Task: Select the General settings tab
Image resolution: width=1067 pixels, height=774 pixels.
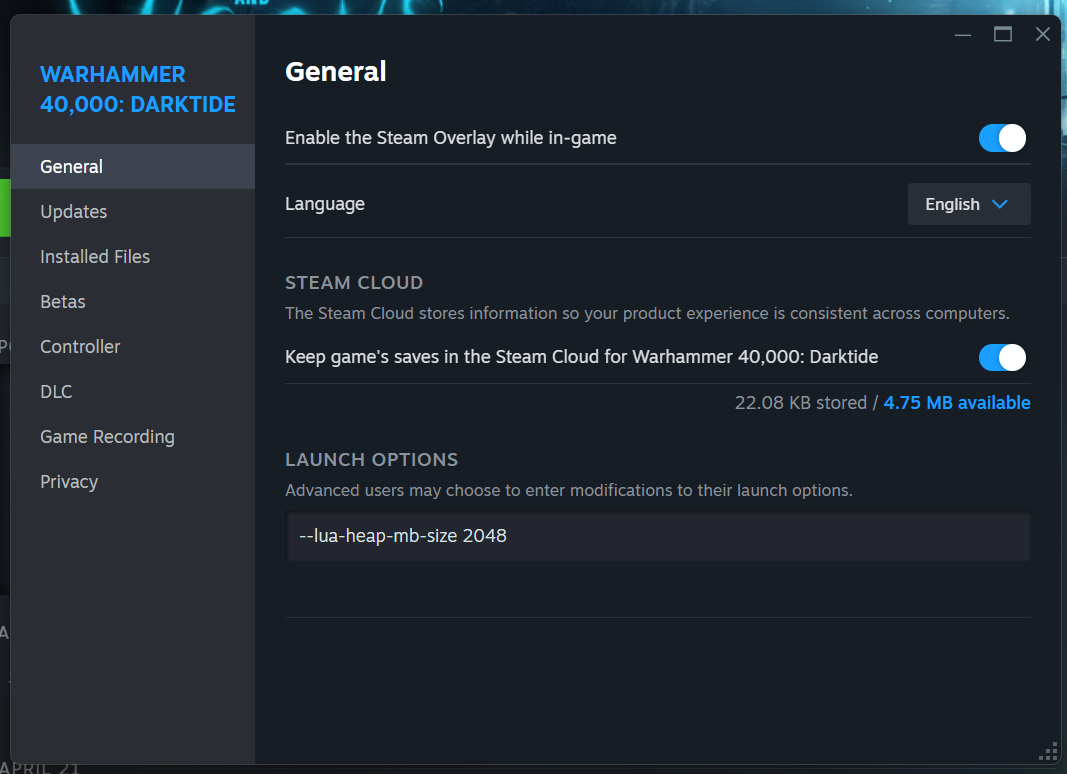Action: point(72,167)
